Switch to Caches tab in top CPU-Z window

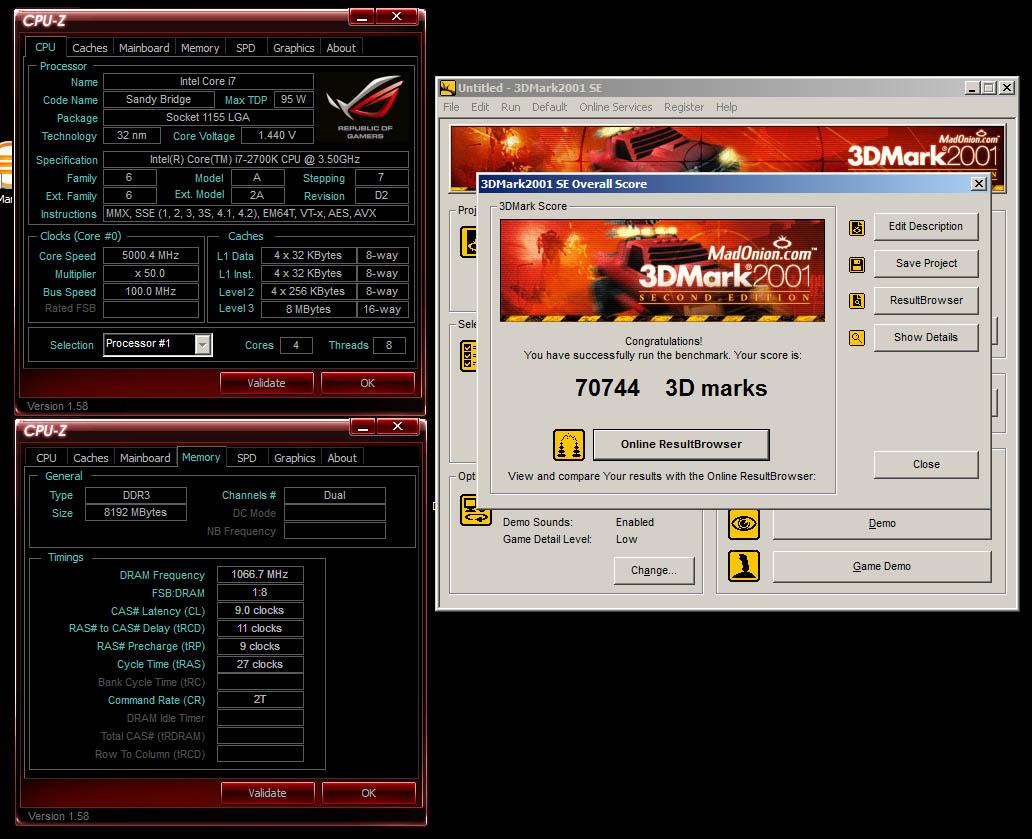[90, 48]
